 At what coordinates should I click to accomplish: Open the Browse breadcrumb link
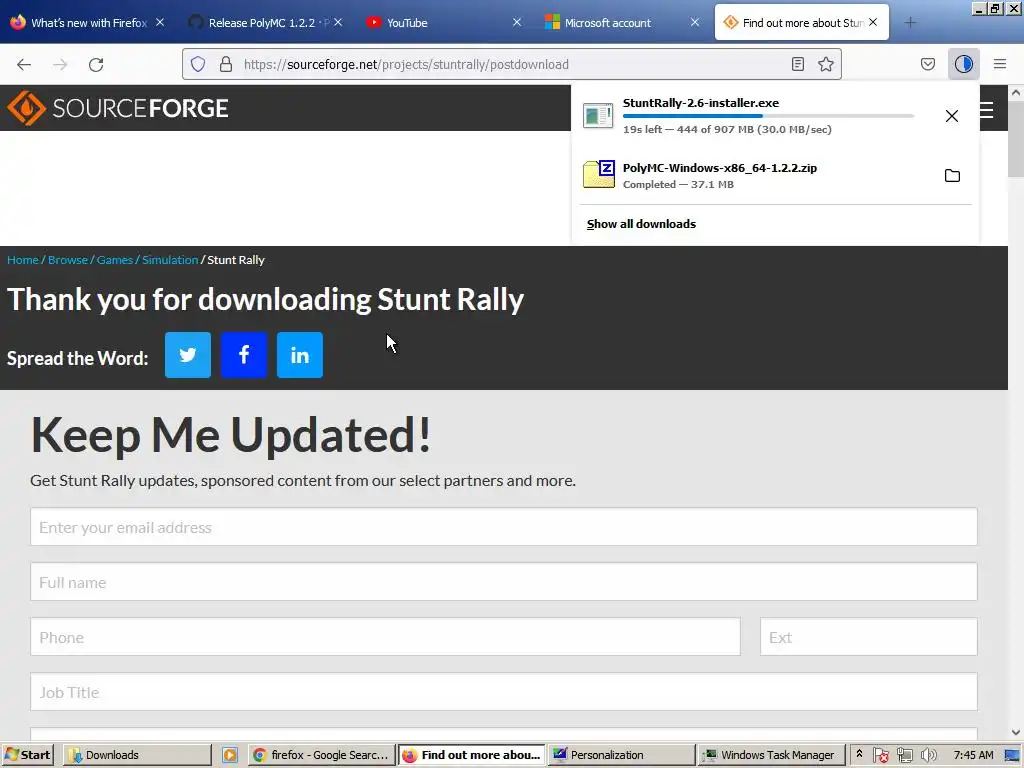click(x=67, y=260)
